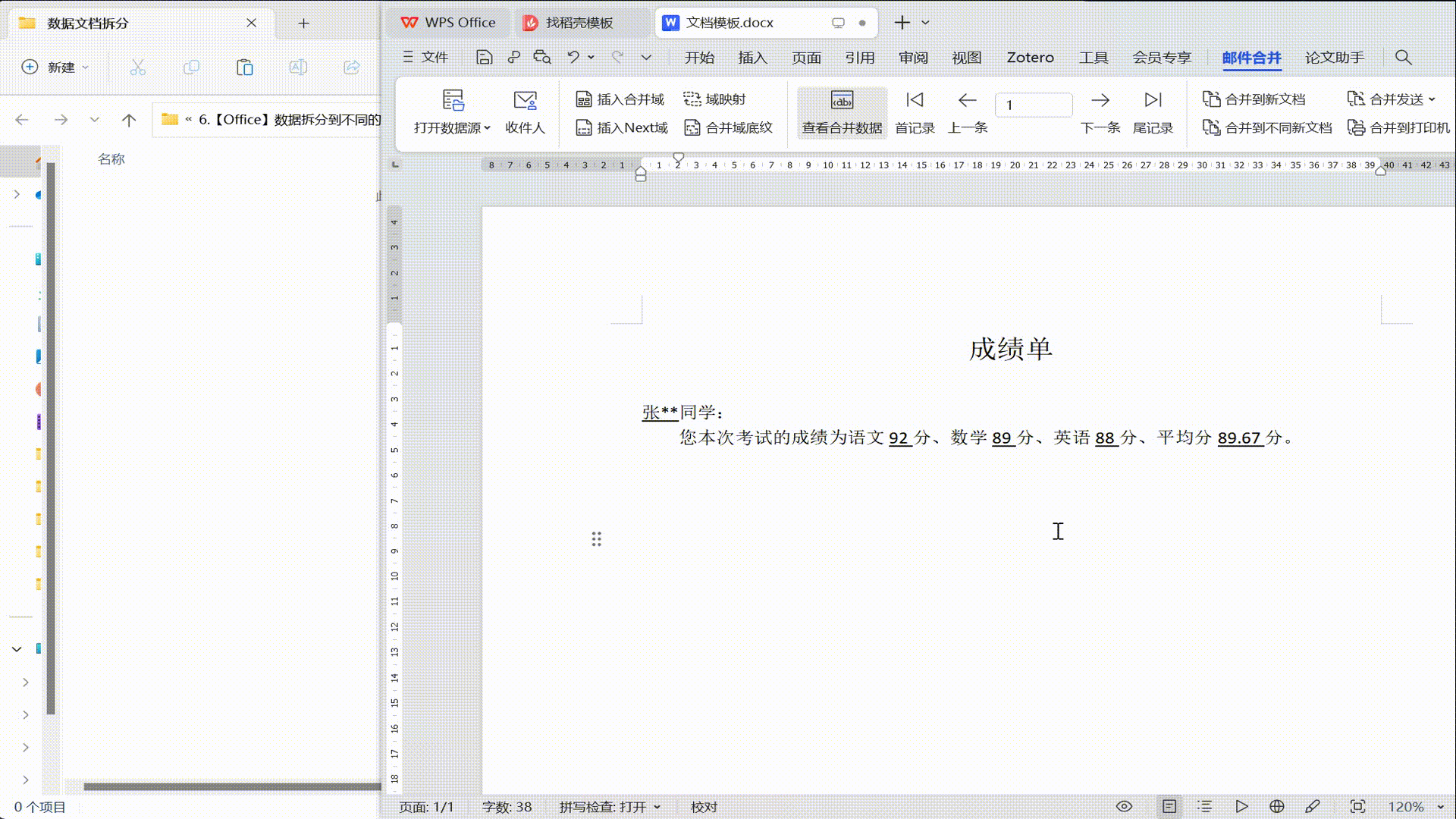Toggle eye-protection mode in status bar
The height and width of the screenshot is (819, 1456).
1124,806
